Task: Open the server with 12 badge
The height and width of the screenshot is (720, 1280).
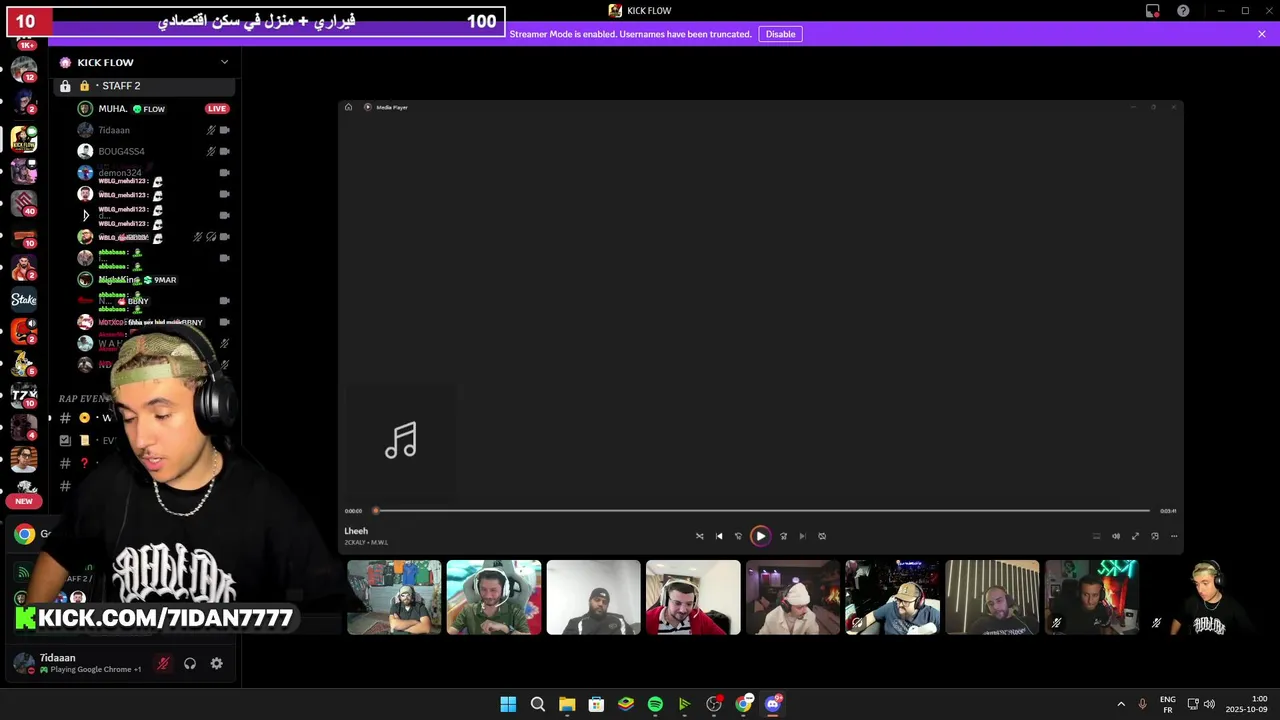Action: point(24,70)
